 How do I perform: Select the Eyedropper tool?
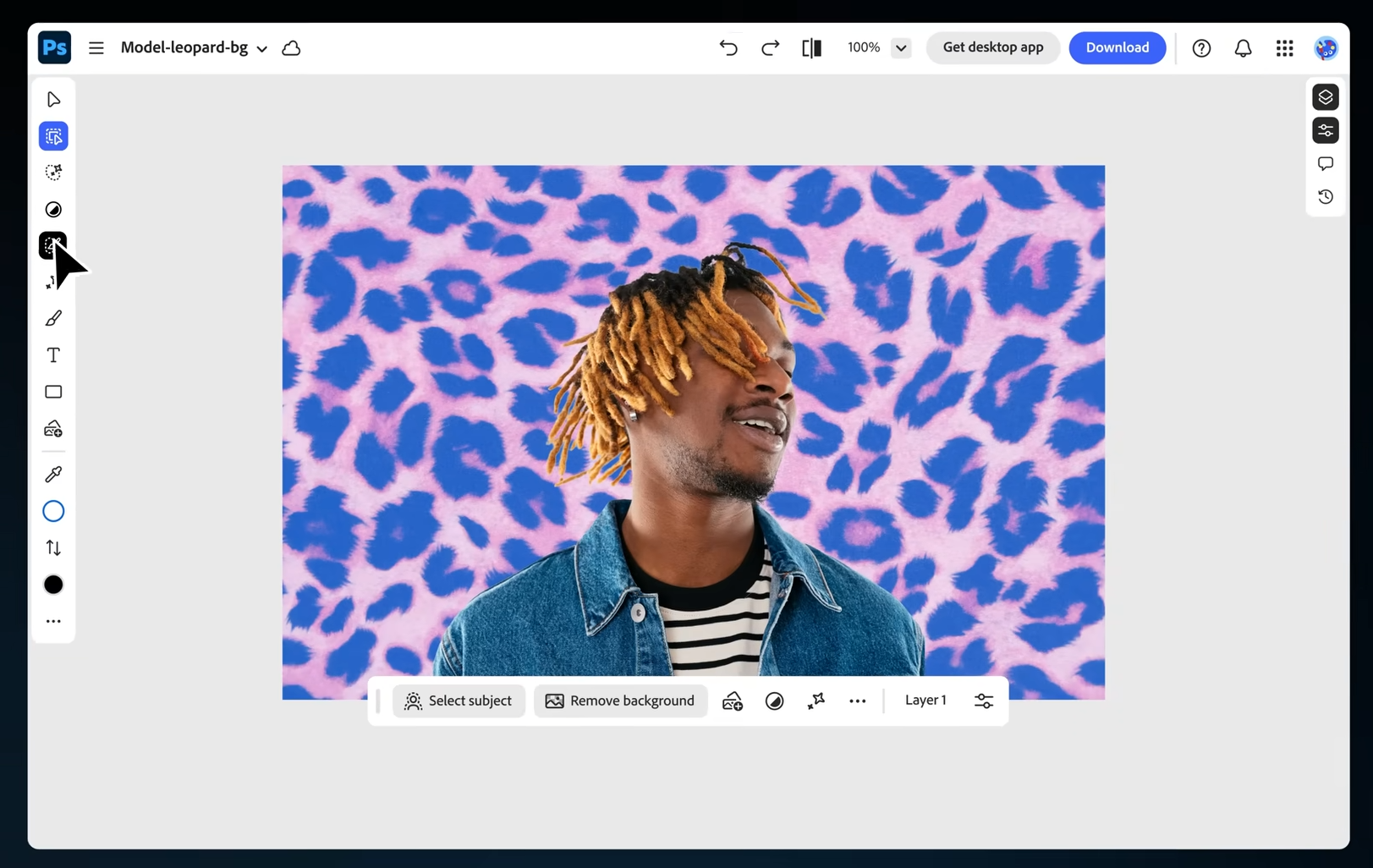[x=53, y=475]
